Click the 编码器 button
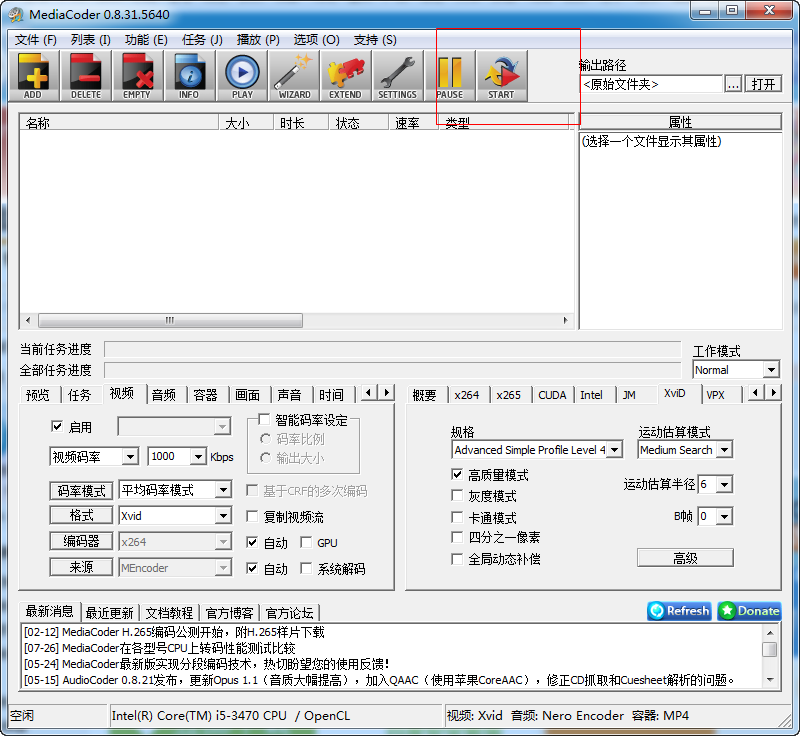This screenshot has width=800, height=736. coord(81,541)
